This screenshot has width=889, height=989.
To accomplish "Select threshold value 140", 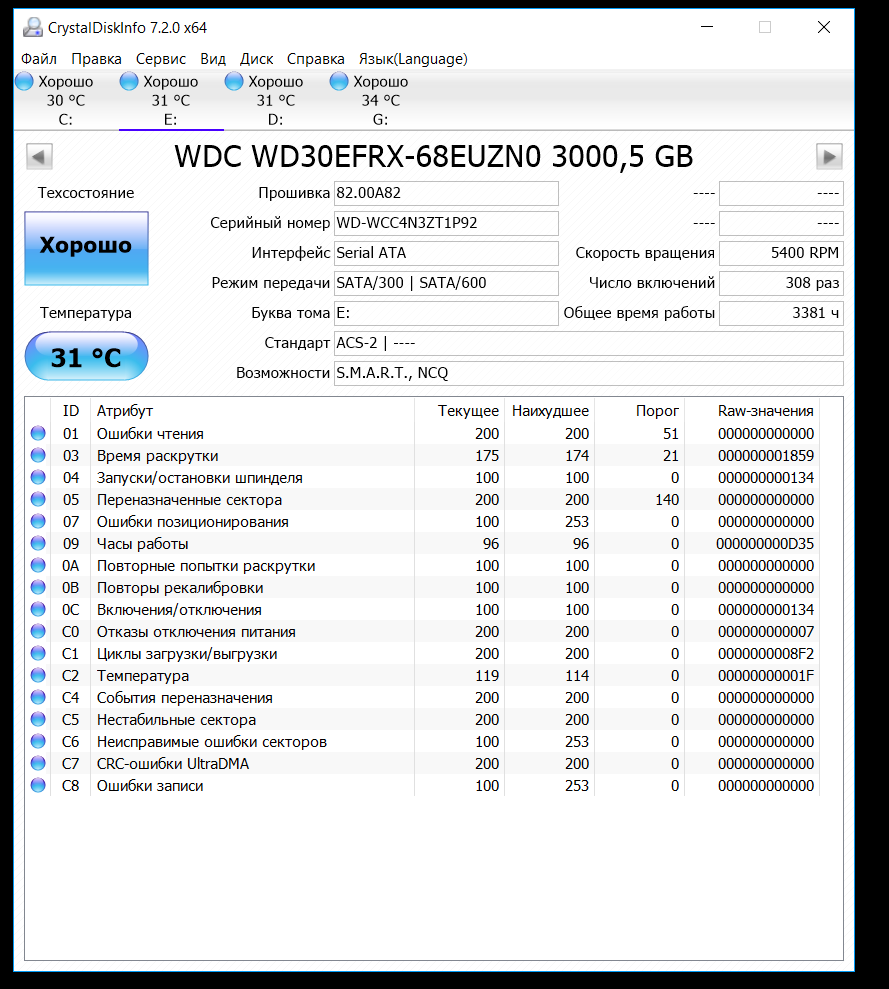I will tap(667, 500).
